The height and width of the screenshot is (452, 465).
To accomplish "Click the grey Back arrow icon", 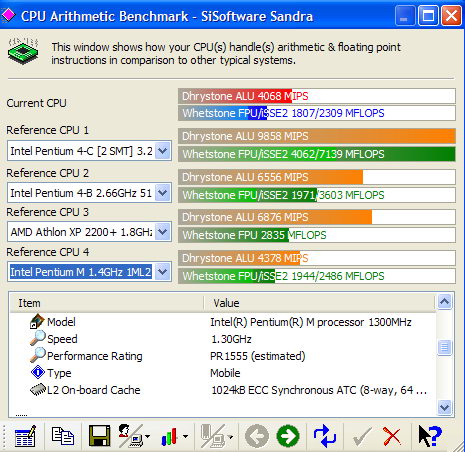I will [257, 436].
